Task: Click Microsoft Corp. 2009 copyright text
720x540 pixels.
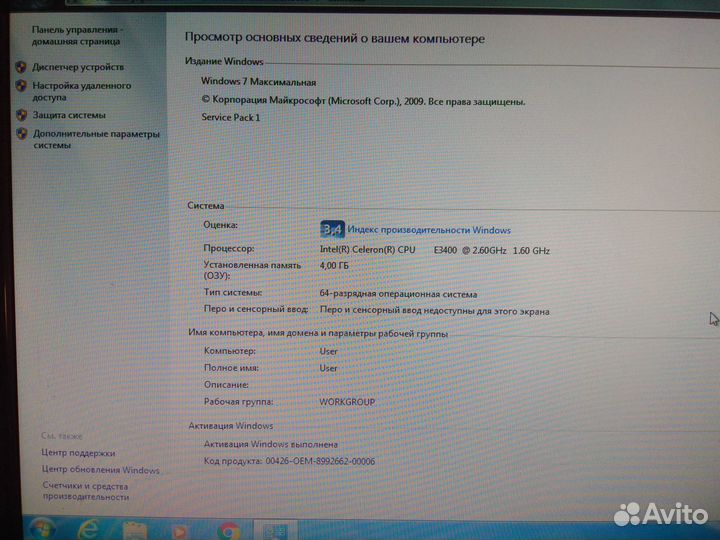Action: coord(363,101)
